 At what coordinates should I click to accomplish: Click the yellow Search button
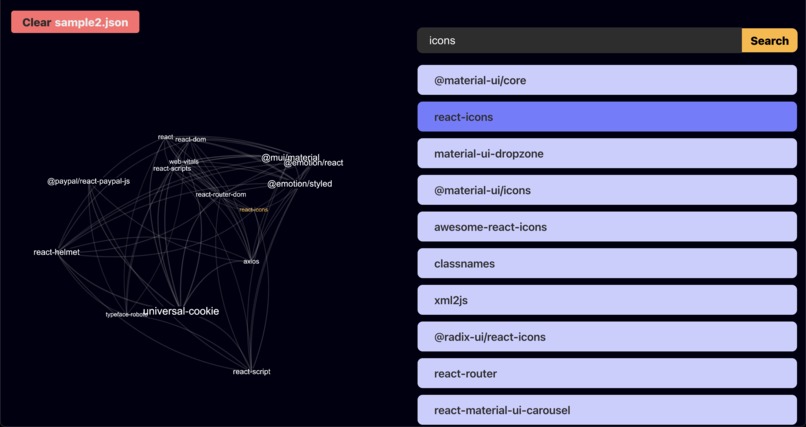click(x=769, y=41)
